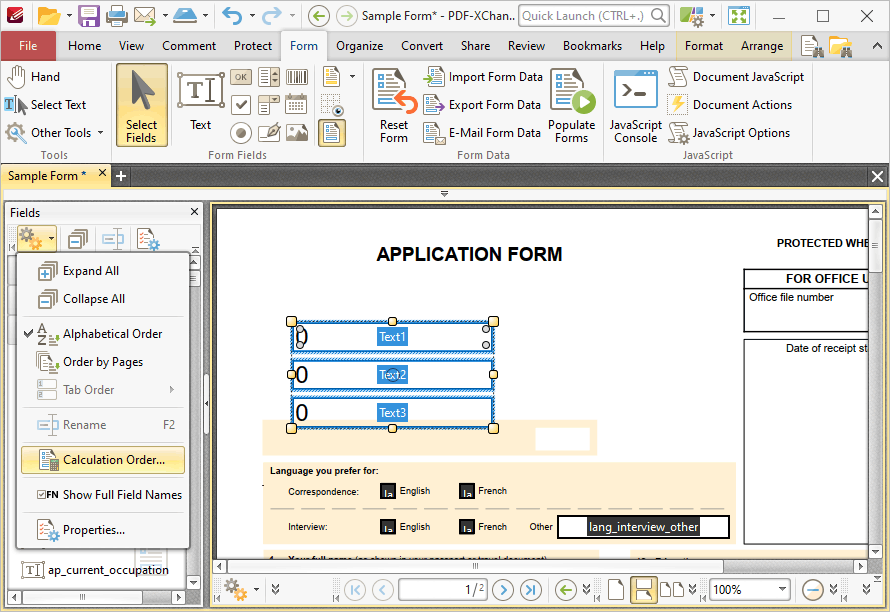Choose Order by Pages option

[103, 362]
